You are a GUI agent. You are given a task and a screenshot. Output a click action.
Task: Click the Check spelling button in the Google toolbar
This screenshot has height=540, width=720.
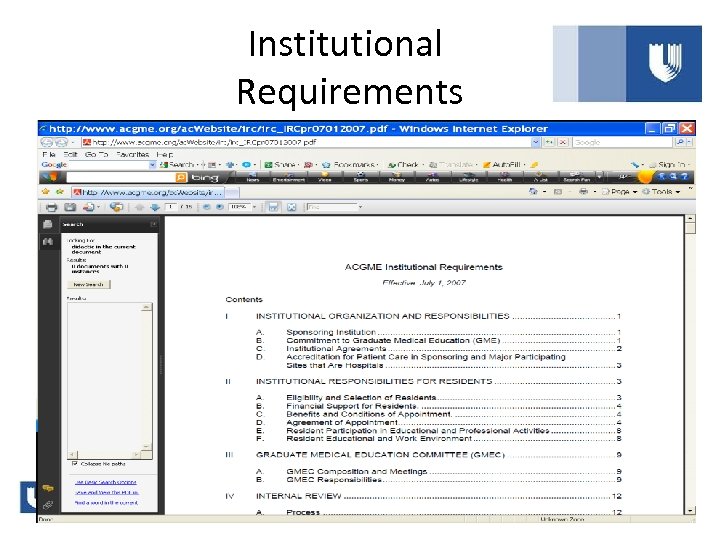pos(404,165)
